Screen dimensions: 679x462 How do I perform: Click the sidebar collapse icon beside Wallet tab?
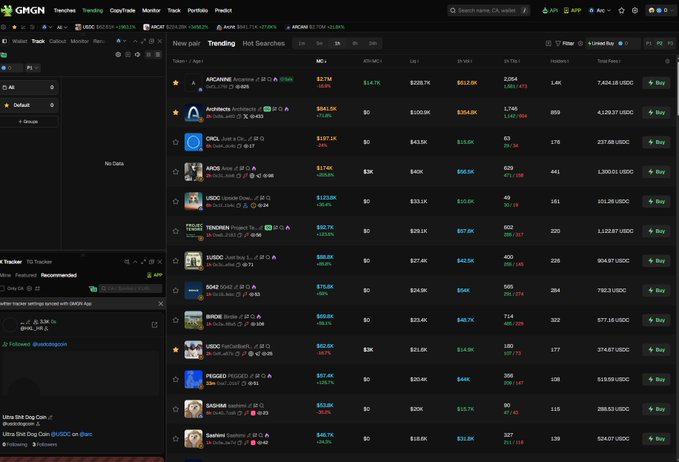pos(4,41)
